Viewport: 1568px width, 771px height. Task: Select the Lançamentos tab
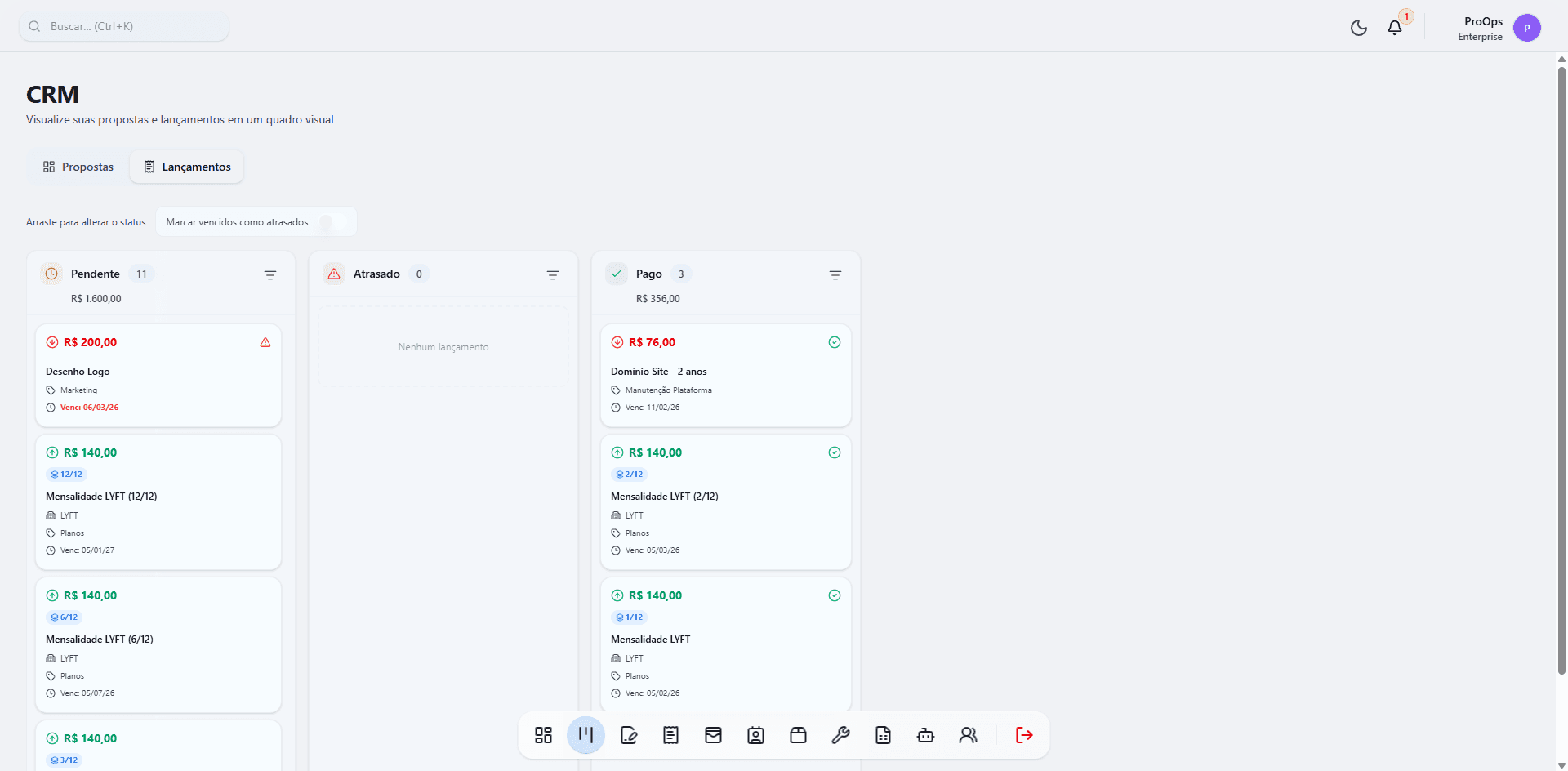[x=187, y=167]
